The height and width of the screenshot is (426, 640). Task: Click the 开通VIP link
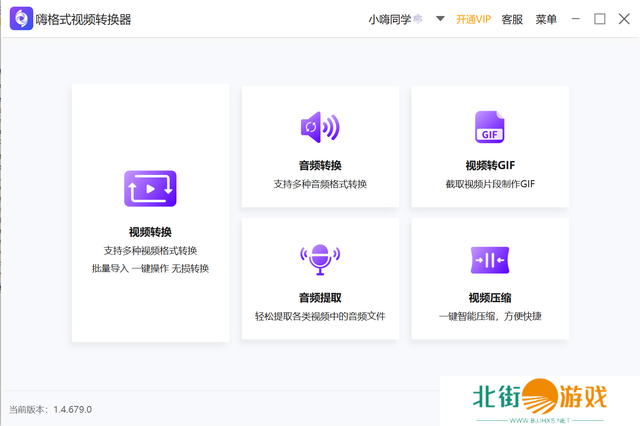coord(473,19)
